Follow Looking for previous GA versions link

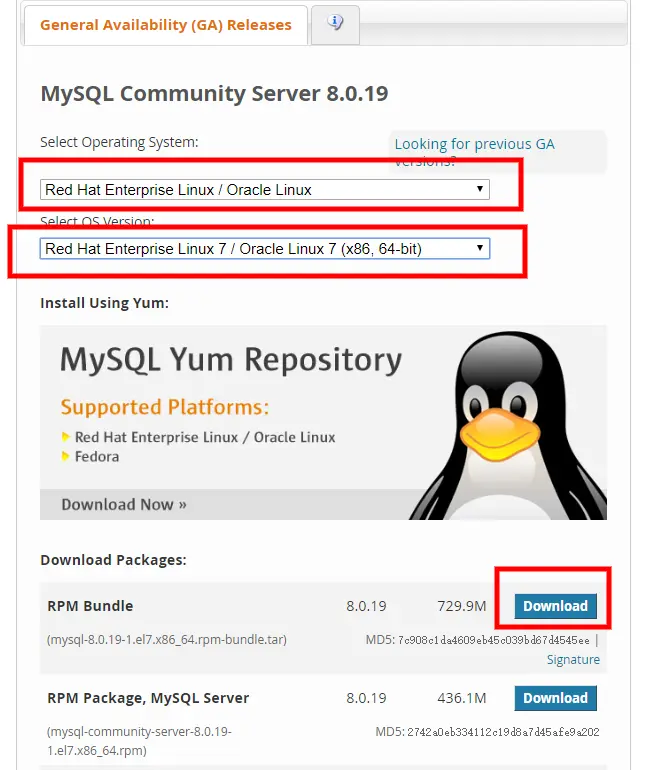pos(474,151)
